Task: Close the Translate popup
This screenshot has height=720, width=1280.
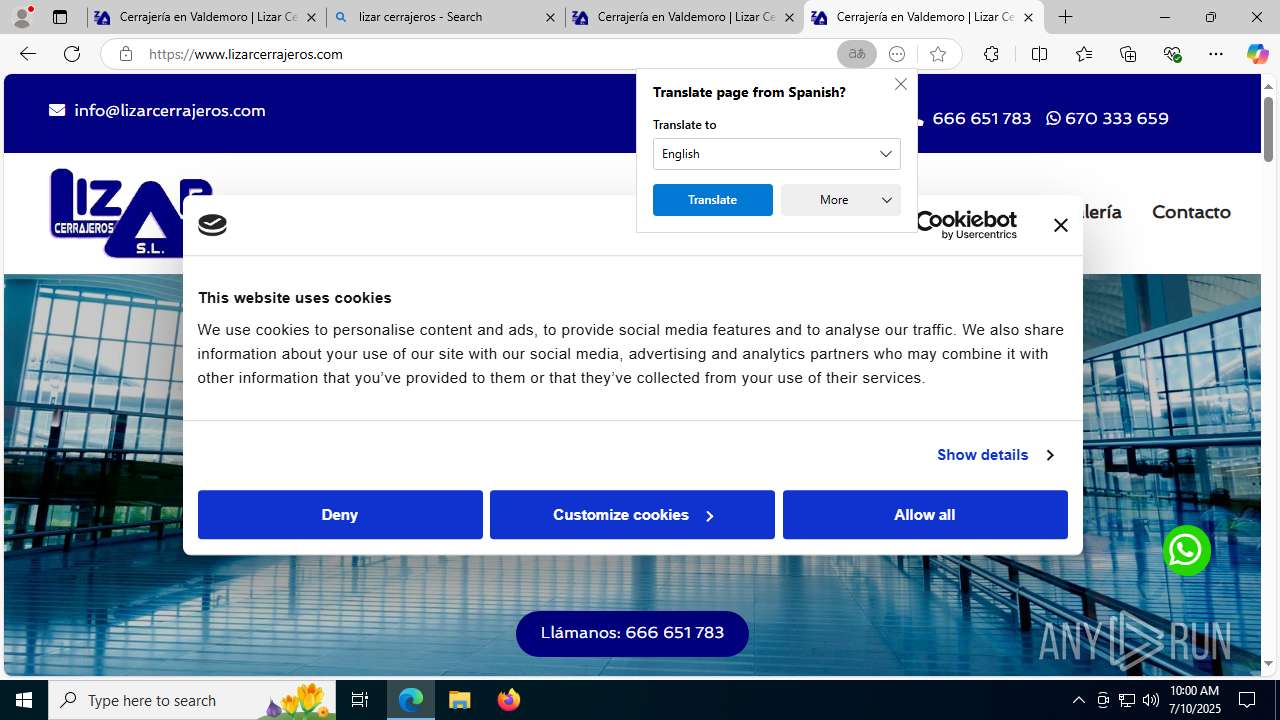Action: tap(901, 84)
